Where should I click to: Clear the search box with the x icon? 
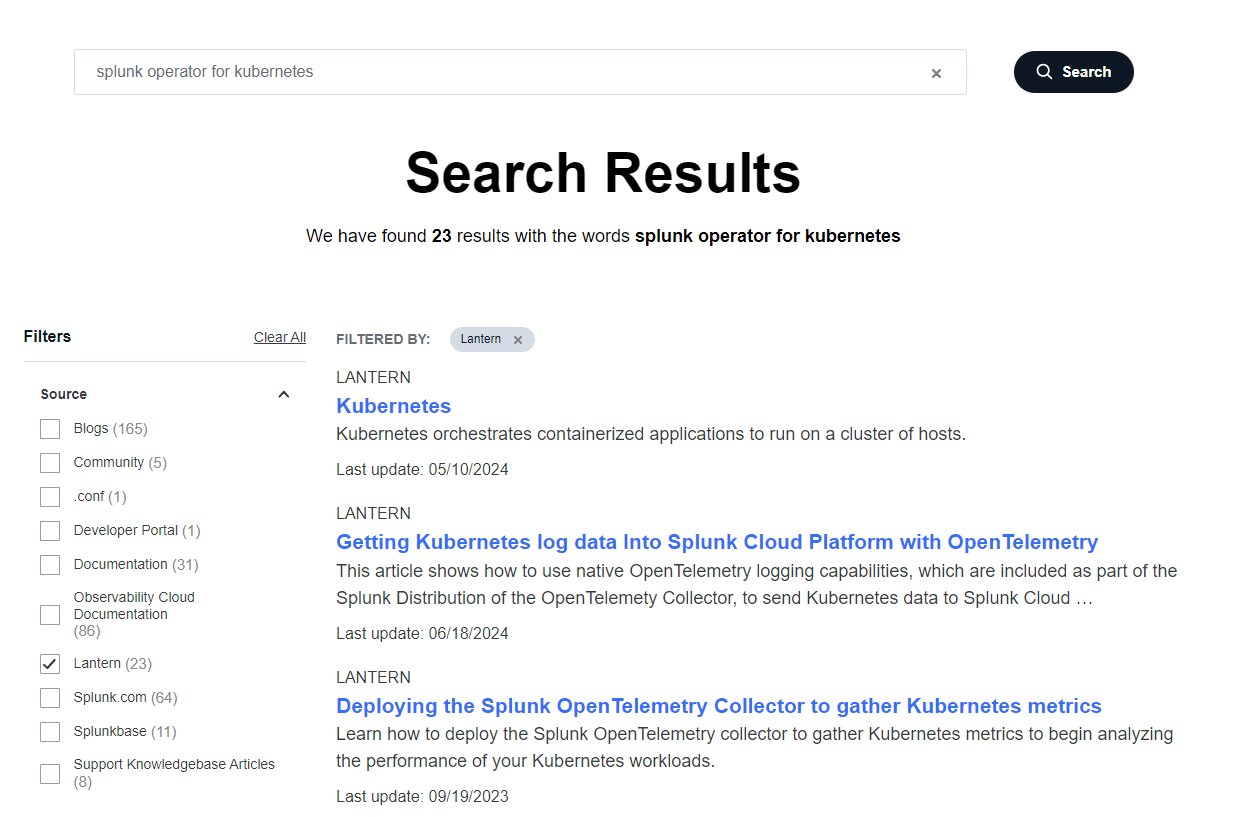(x=936, y=73)
